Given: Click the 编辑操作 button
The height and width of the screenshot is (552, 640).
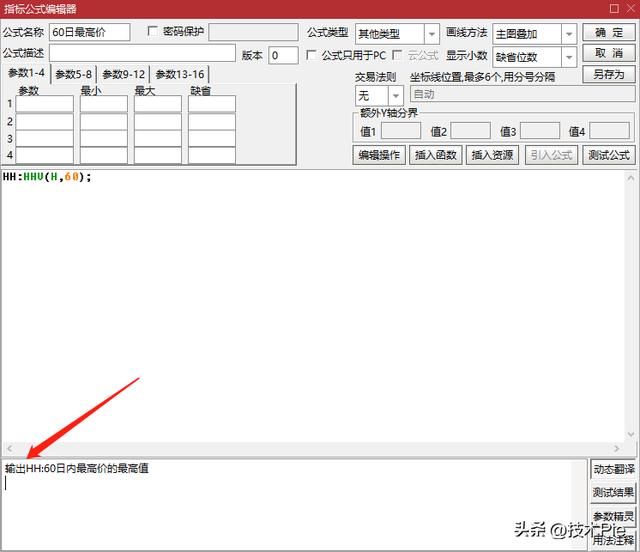Looking at the screenshot, I should tap(379, 155).
